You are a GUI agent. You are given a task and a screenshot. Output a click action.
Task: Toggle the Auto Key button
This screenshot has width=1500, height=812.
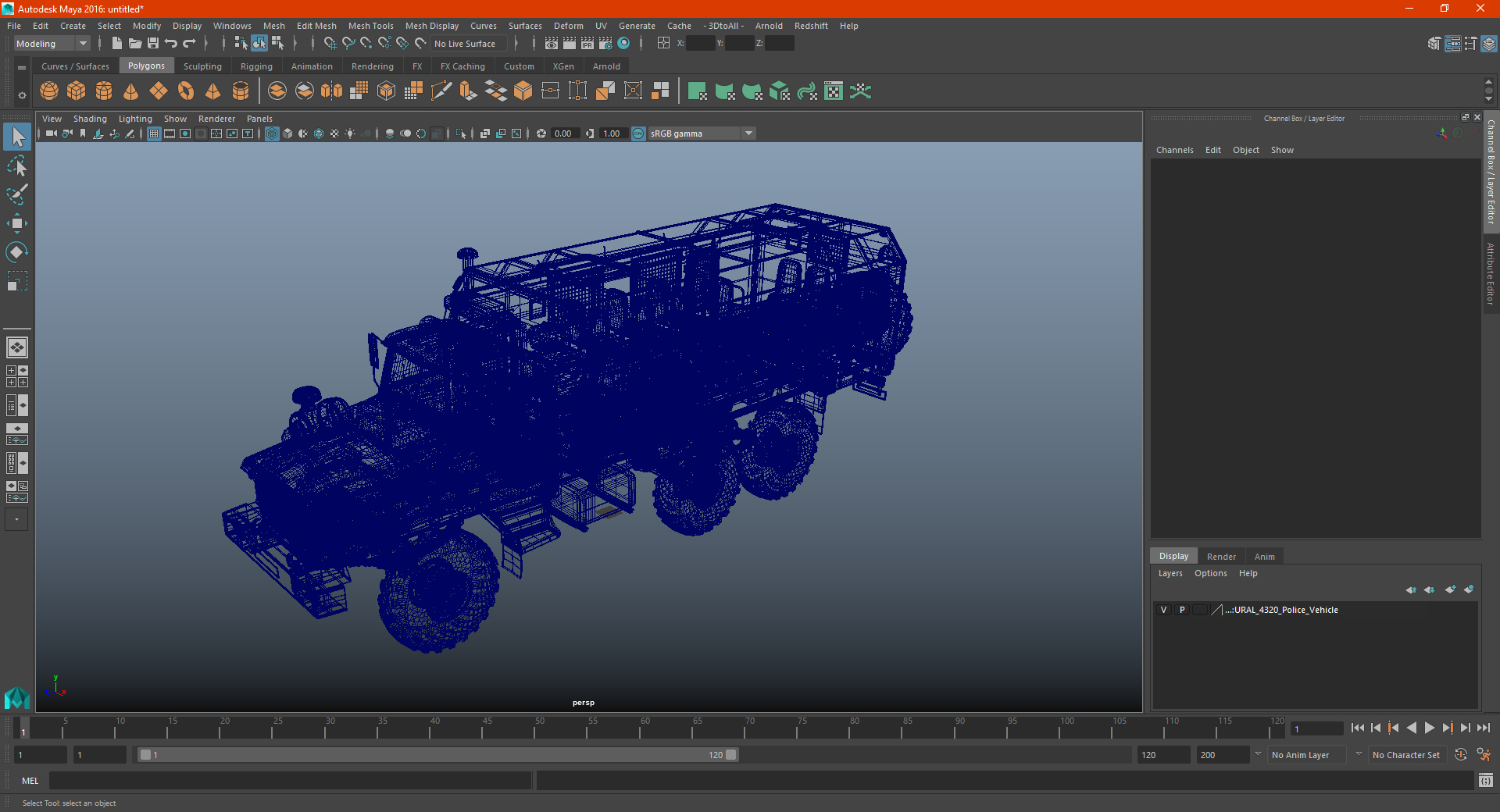pos(1461,755)
